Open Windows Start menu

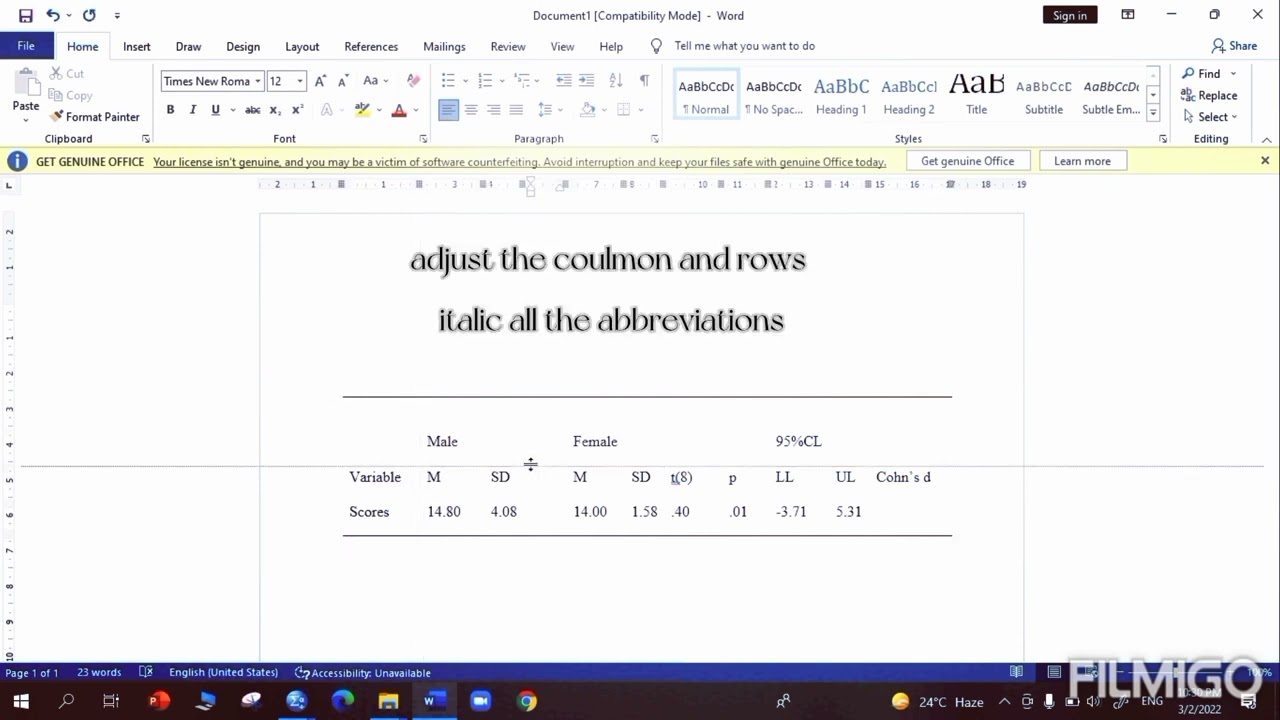[21, 701]
